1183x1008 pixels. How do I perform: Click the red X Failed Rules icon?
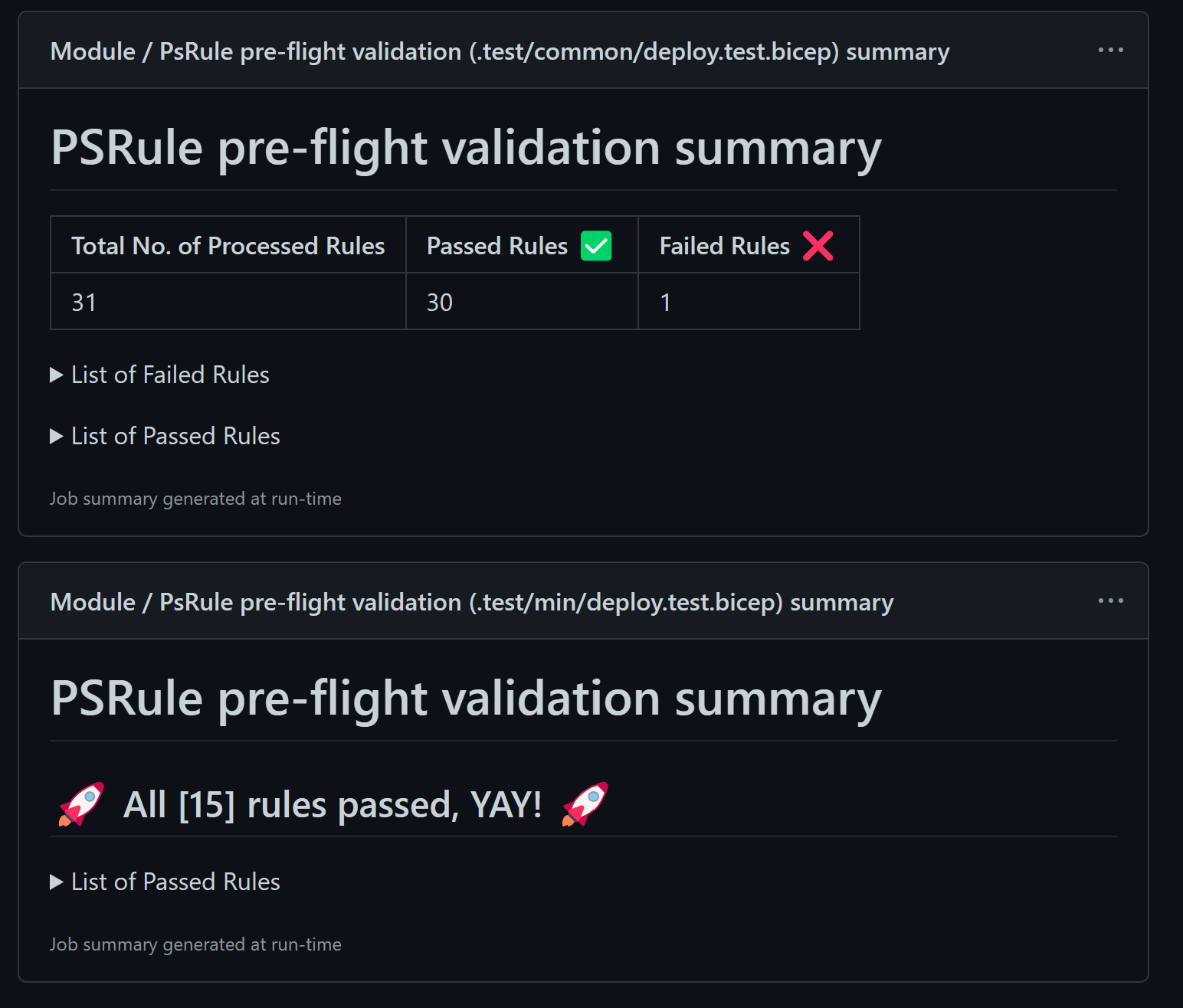(x=818, y=246)
